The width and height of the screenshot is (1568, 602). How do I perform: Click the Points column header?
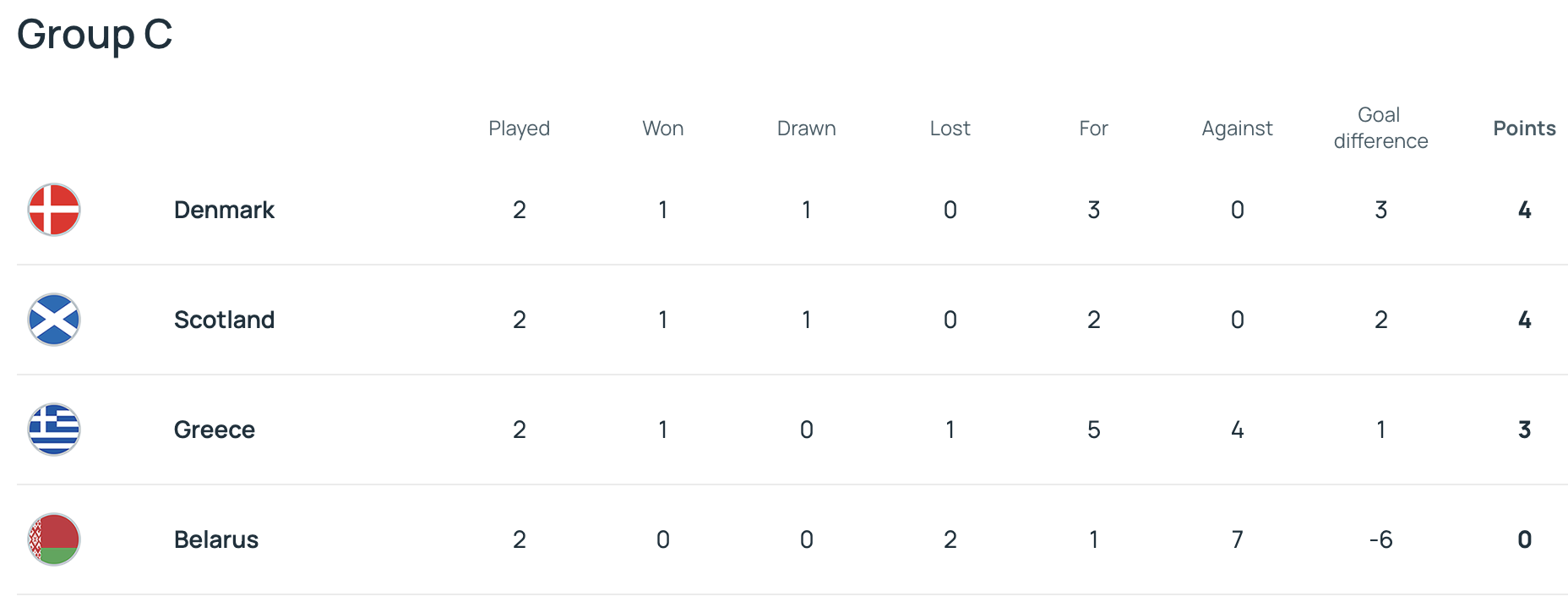tap(1524, 129)
